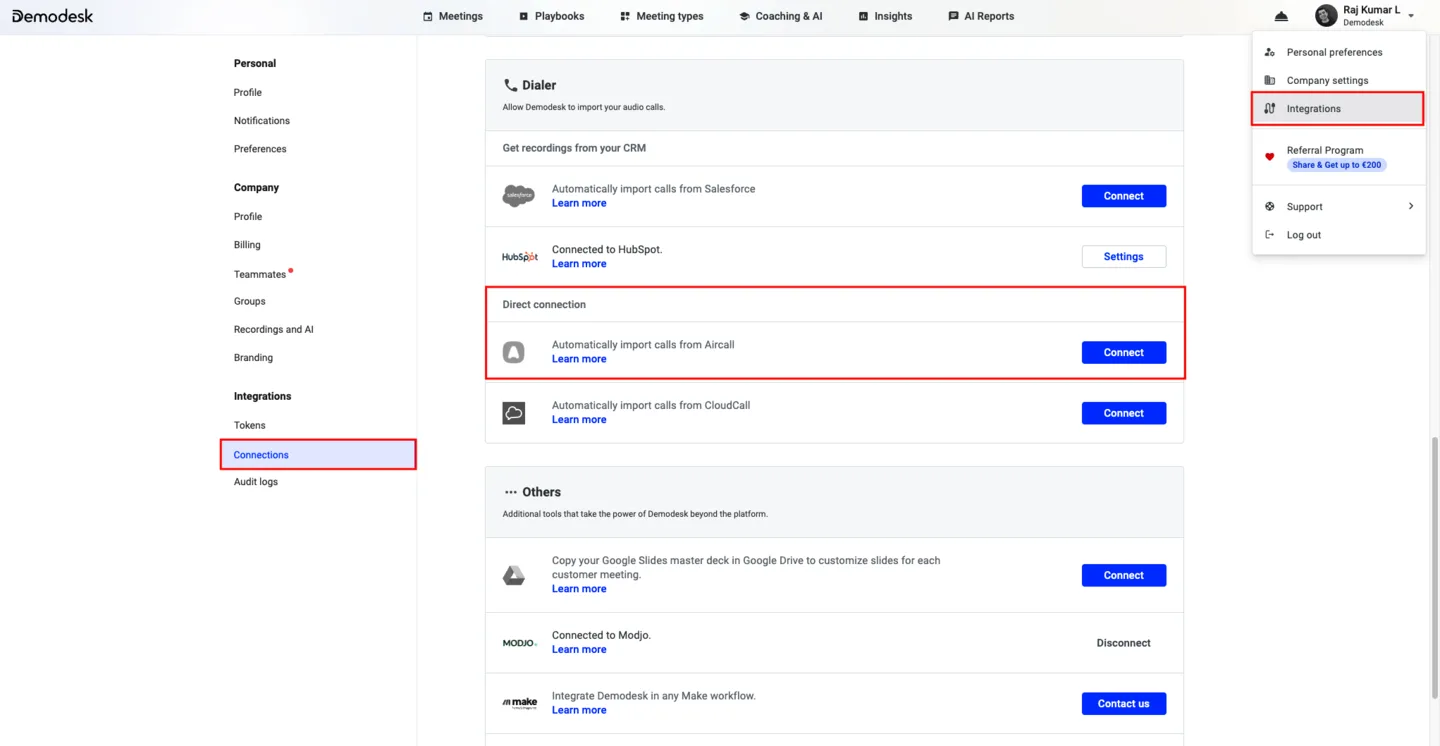Click Contact us for Make

(x=1123, y=703)
